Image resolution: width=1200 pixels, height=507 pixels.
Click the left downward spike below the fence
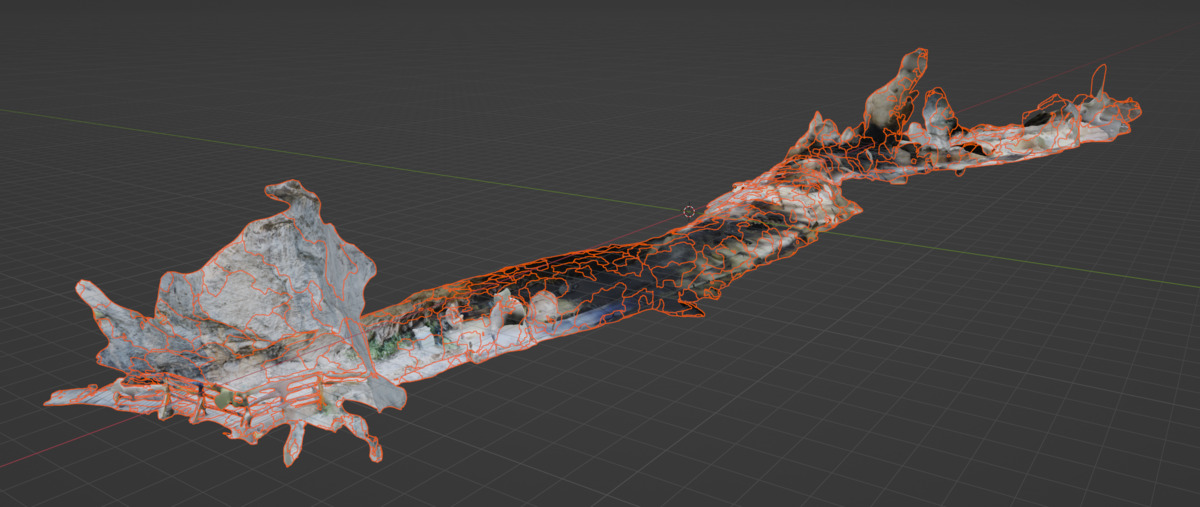293,445
